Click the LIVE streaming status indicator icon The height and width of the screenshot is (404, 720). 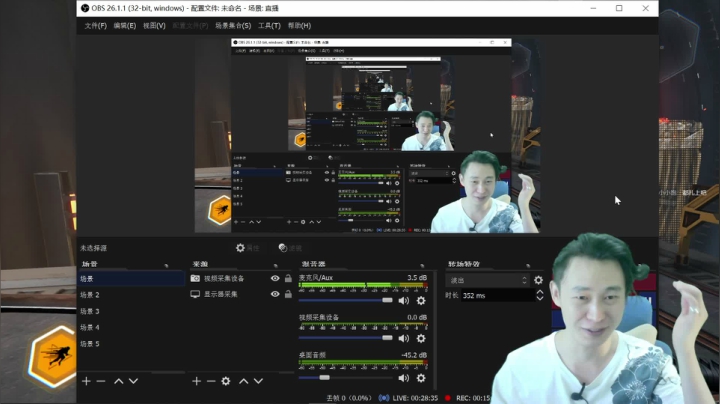[x=383, y=398]
